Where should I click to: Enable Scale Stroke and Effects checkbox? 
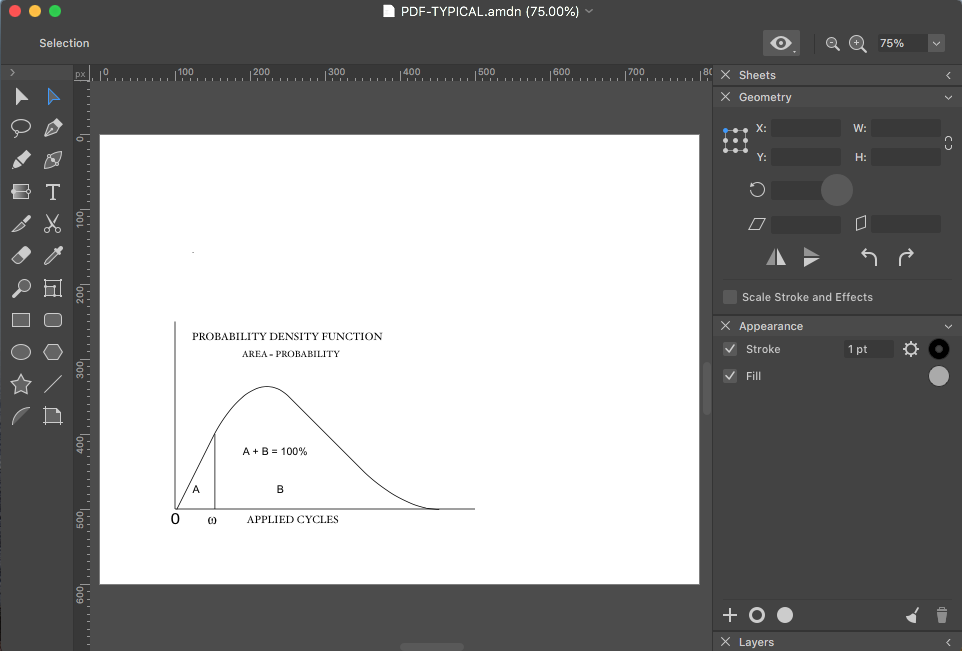point(730,297)
